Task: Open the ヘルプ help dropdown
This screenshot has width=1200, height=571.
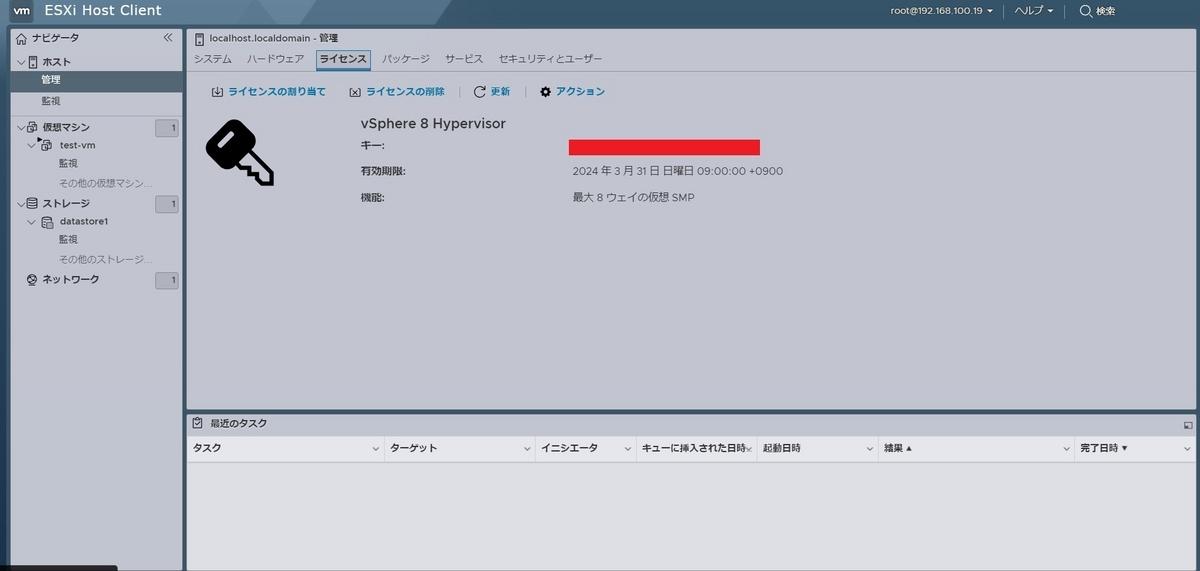Action: (x=1034, y=11)
